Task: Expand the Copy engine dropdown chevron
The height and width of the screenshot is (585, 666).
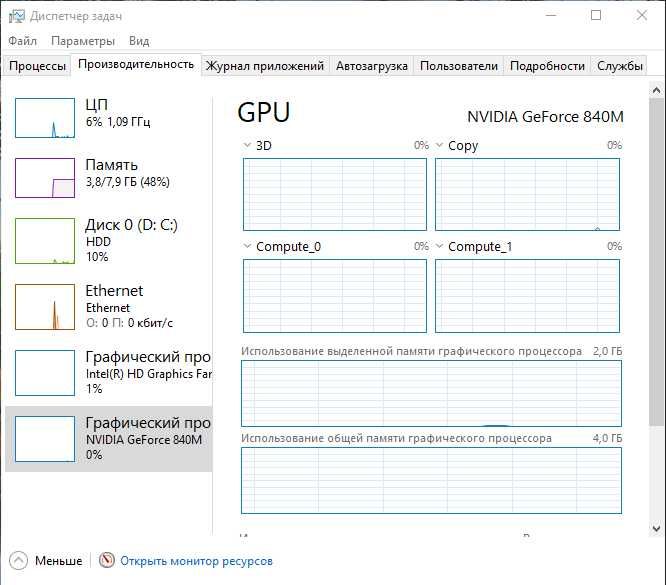Action: pos(440,145)
